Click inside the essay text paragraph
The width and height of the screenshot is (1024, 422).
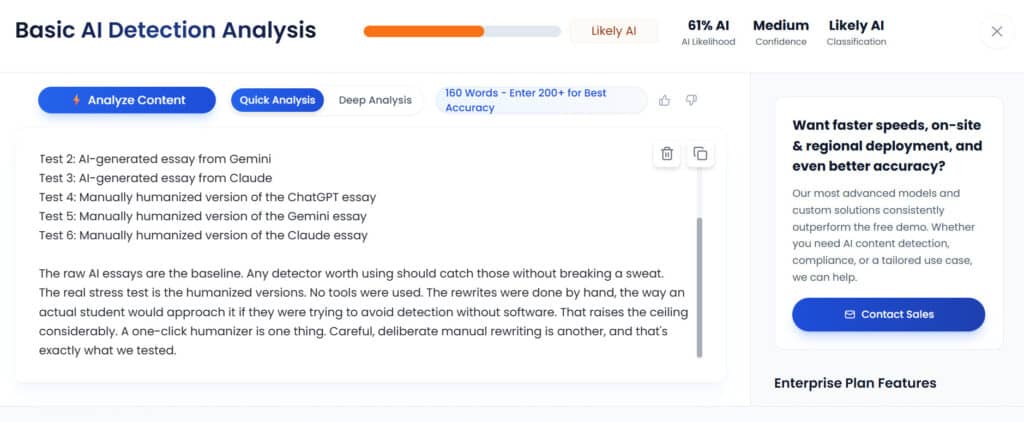tap(360, 312)
